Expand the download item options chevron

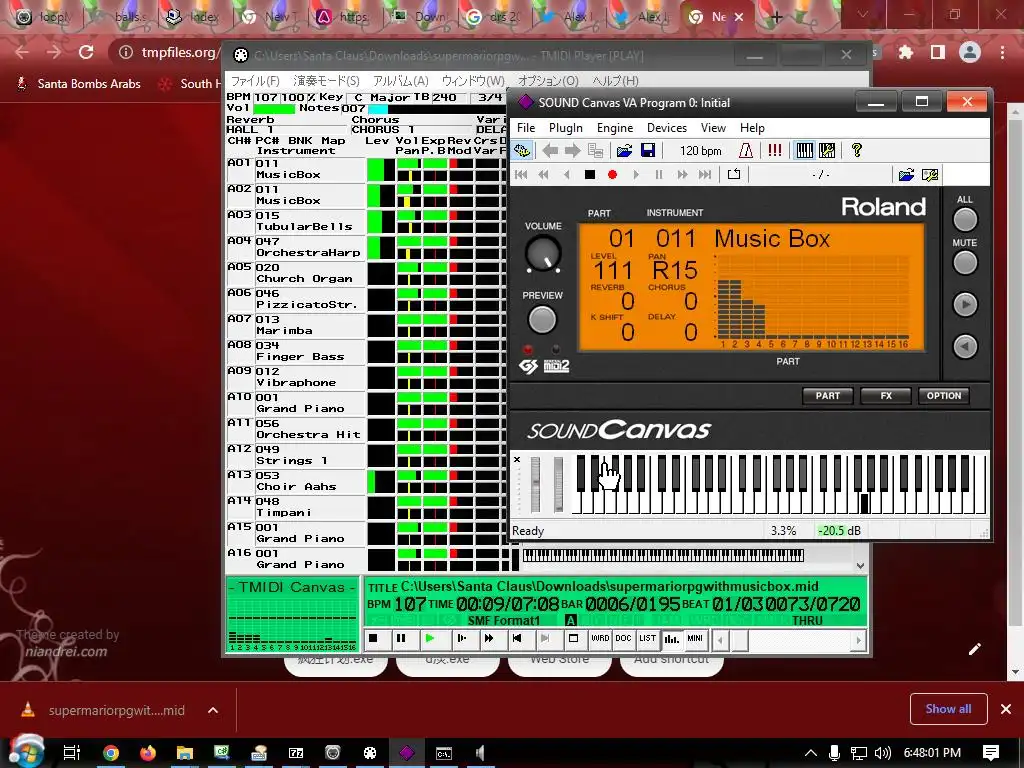(x=213, y=710)
